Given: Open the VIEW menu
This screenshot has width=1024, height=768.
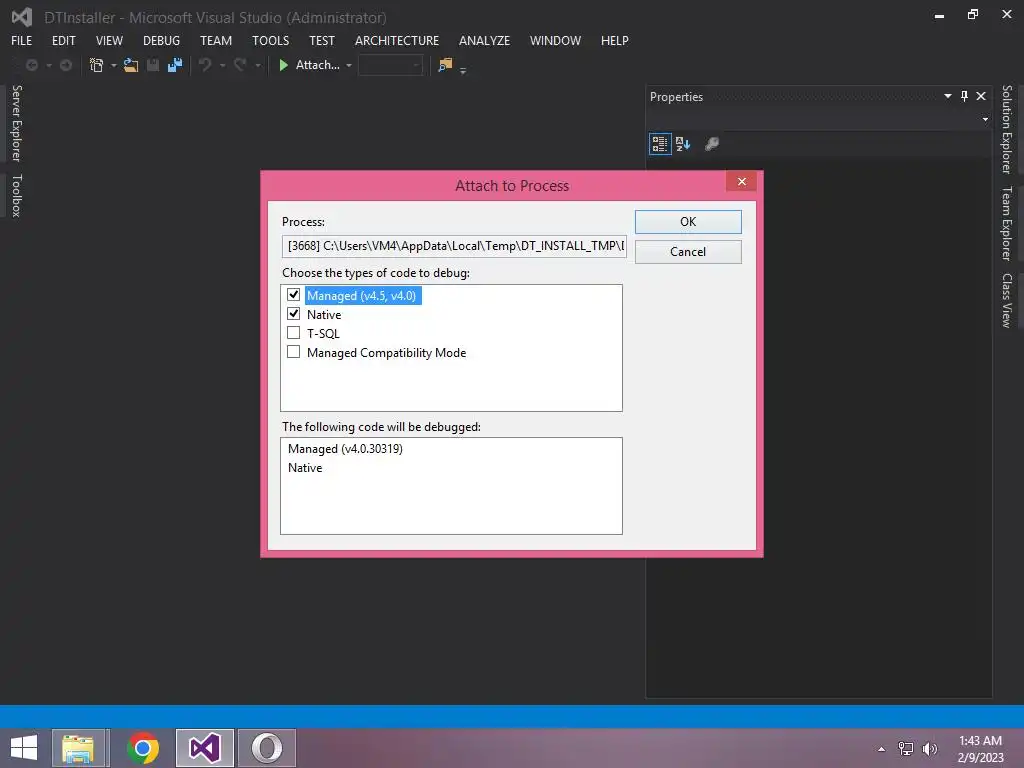Looking at the screenshot, I should [x=109, y=40].
